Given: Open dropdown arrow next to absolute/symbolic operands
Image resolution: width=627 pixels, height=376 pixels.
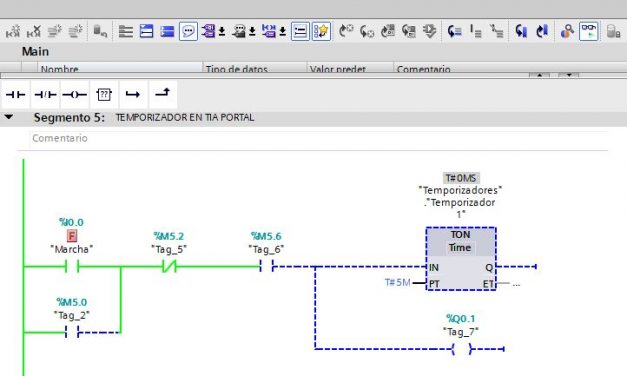Looking at the screenshot, I should point(222,31).
